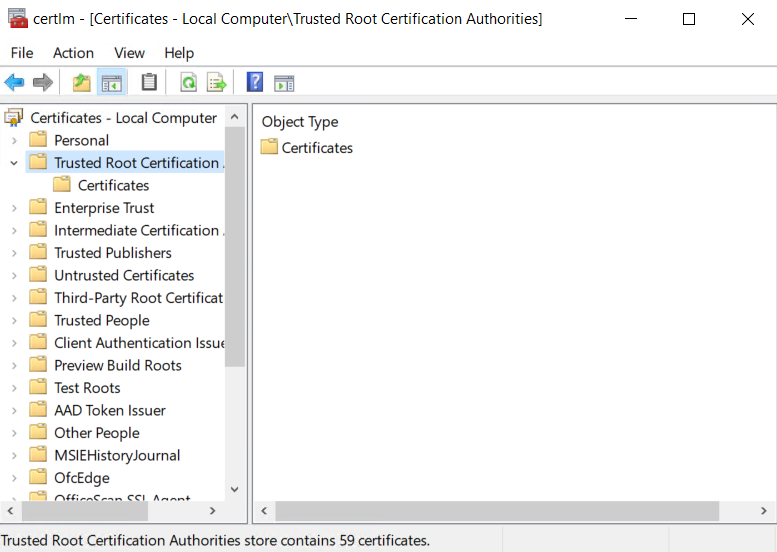The image size is (777, 552).
Task: Click the Test Roots folder icon
Action: 38,386
